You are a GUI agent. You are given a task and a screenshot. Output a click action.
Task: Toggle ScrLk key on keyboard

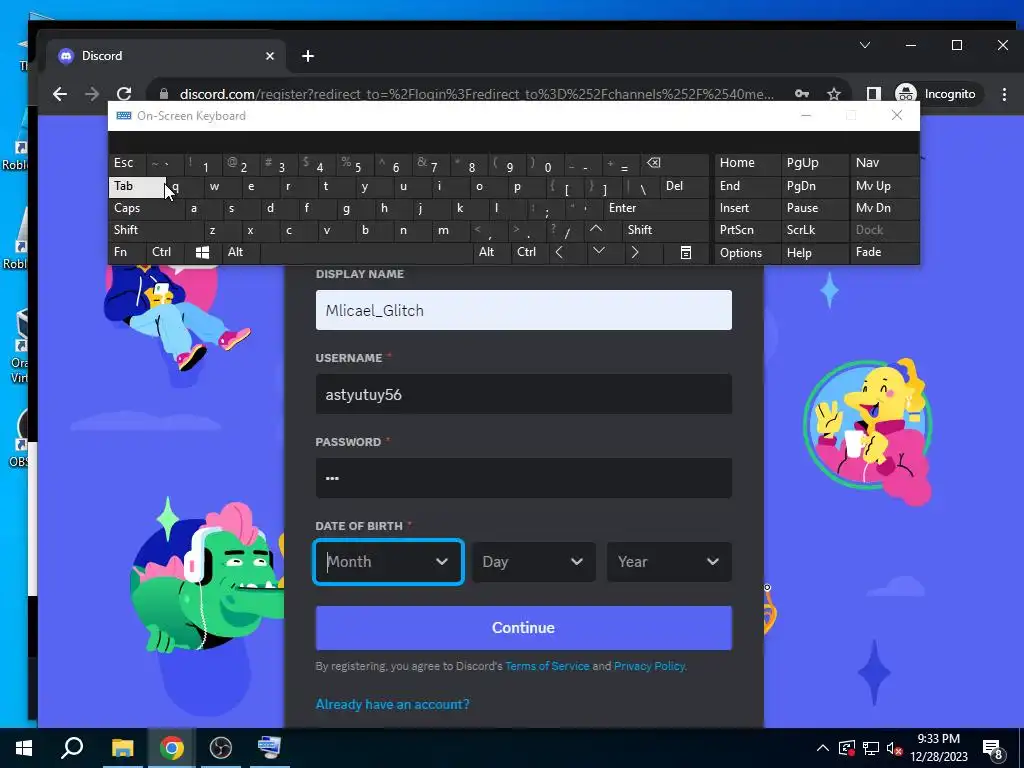[x=814, y=231]
